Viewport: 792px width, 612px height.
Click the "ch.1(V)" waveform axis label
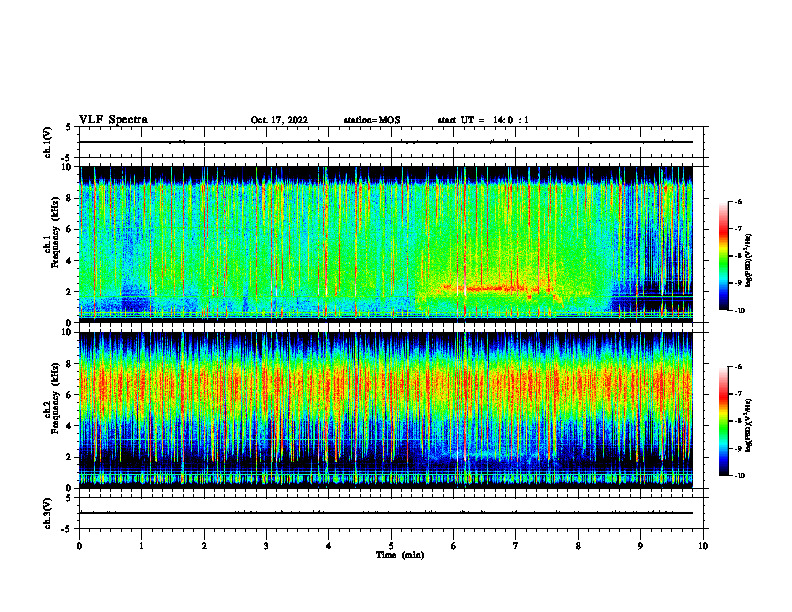[48, 142]
